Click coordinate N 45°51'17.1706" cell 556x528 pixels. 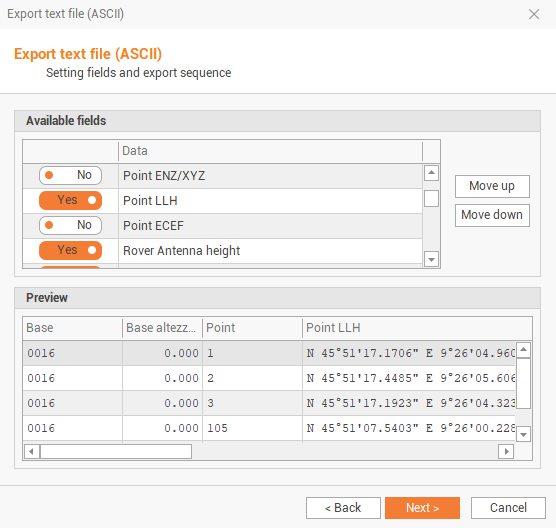[x=409, y=353]
